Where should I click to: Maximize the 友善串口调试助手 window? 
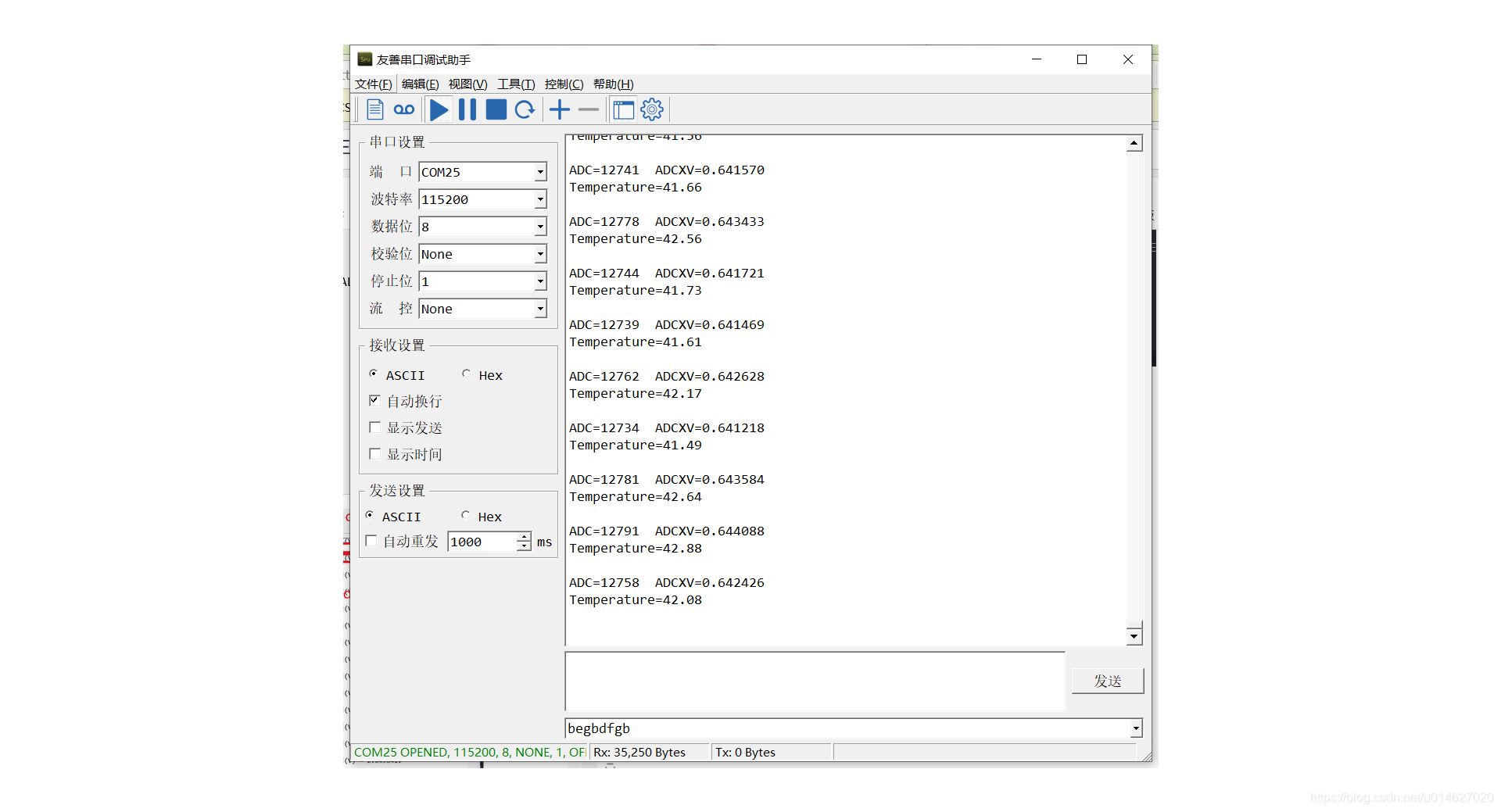click(x=1082, y=59)
